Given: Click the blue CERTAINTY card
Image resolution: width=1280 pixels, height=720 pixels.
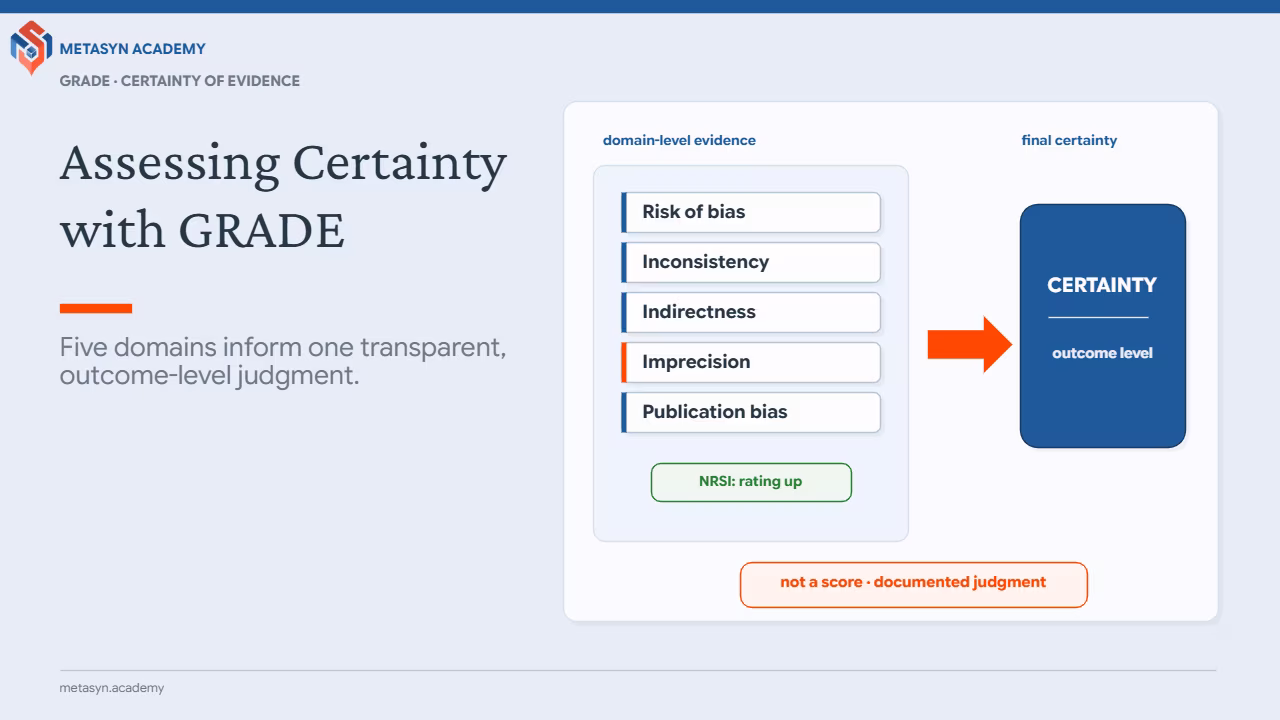Looking at the screenshot, I should click(x=1102, y=326).
